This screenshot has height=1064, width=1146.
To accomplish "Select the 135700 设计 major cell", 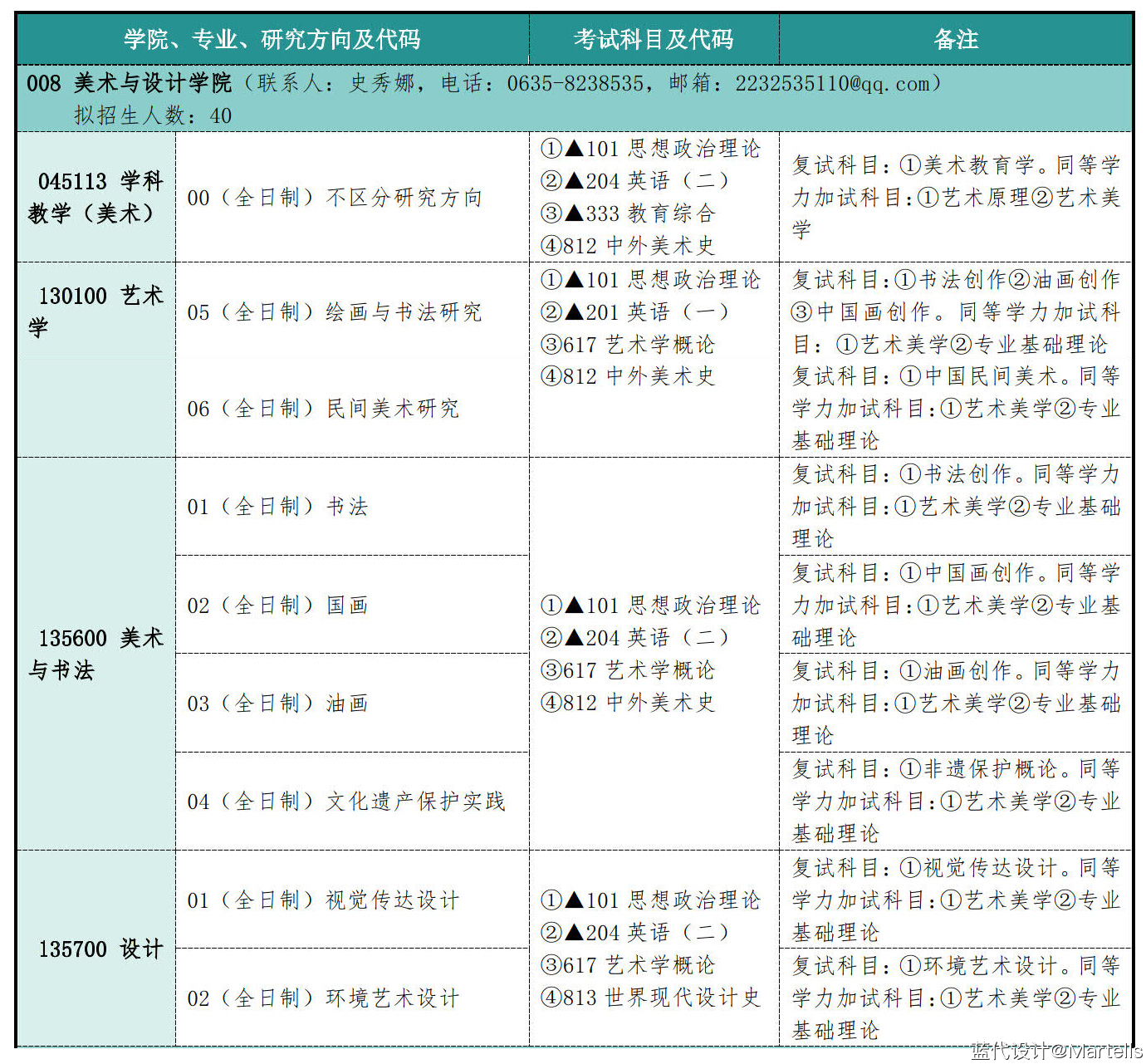I will pyautogui.click(x=100, y=949).
